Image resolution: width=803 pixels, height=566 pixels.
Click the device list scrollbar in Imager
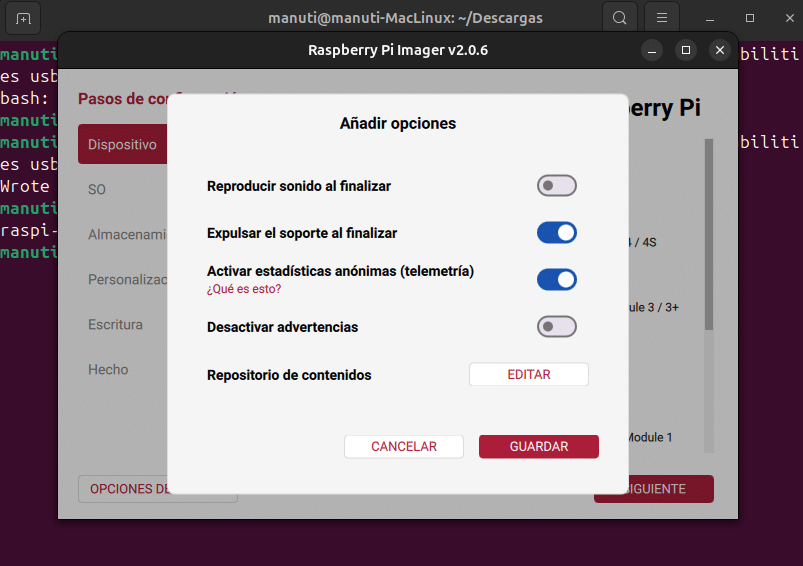click(709, 235)
